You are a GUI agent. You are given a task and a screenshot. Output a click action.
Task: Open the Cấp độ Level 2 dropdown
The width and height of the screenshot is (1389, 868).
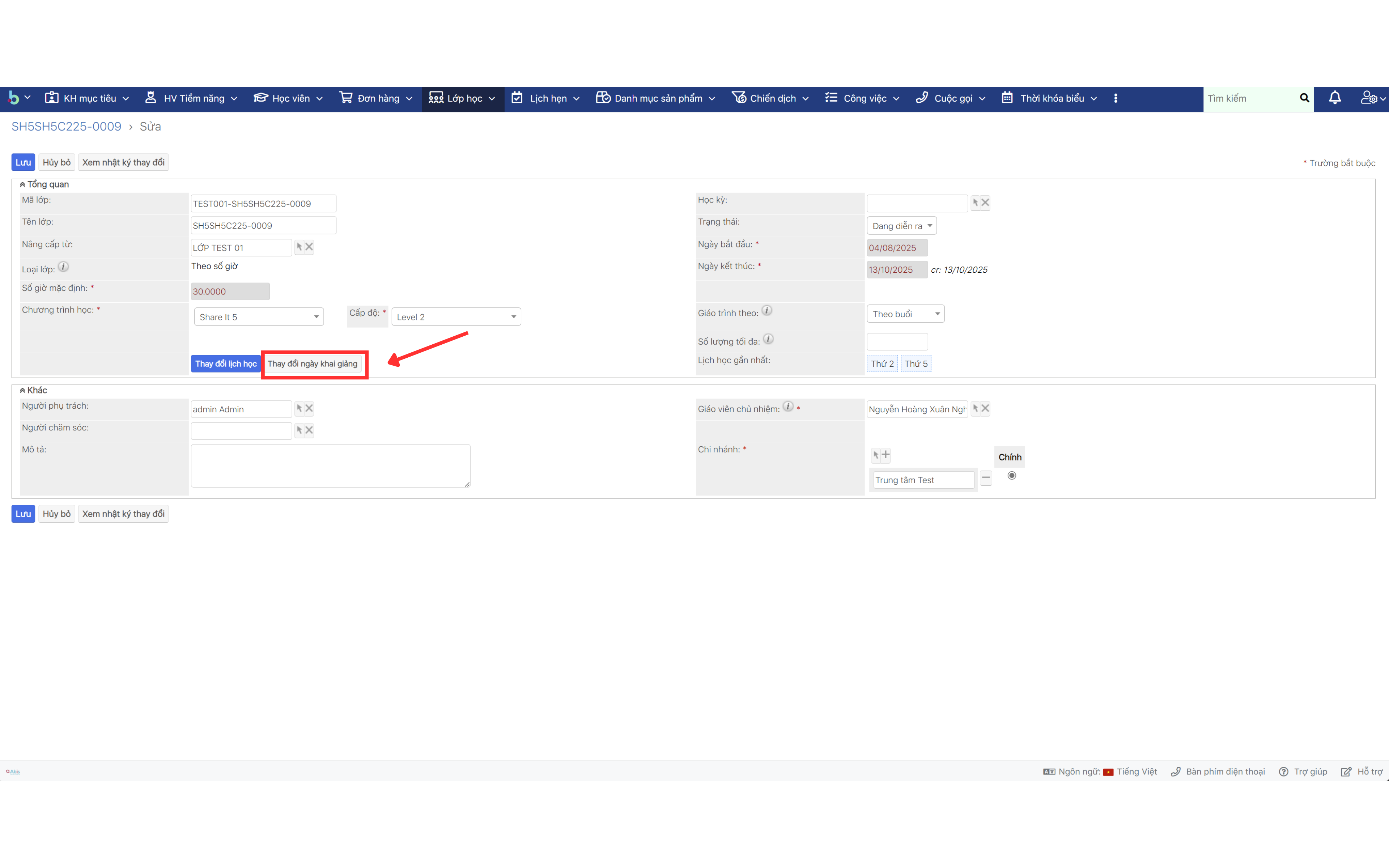pos(456,317)
